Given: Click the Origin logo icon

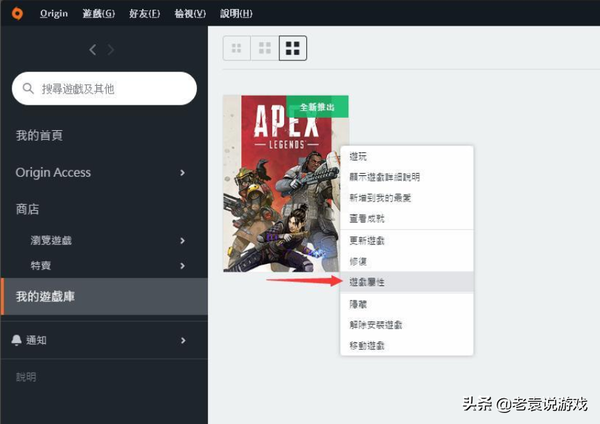Looking at the screenshot, I should pos(15,13).
